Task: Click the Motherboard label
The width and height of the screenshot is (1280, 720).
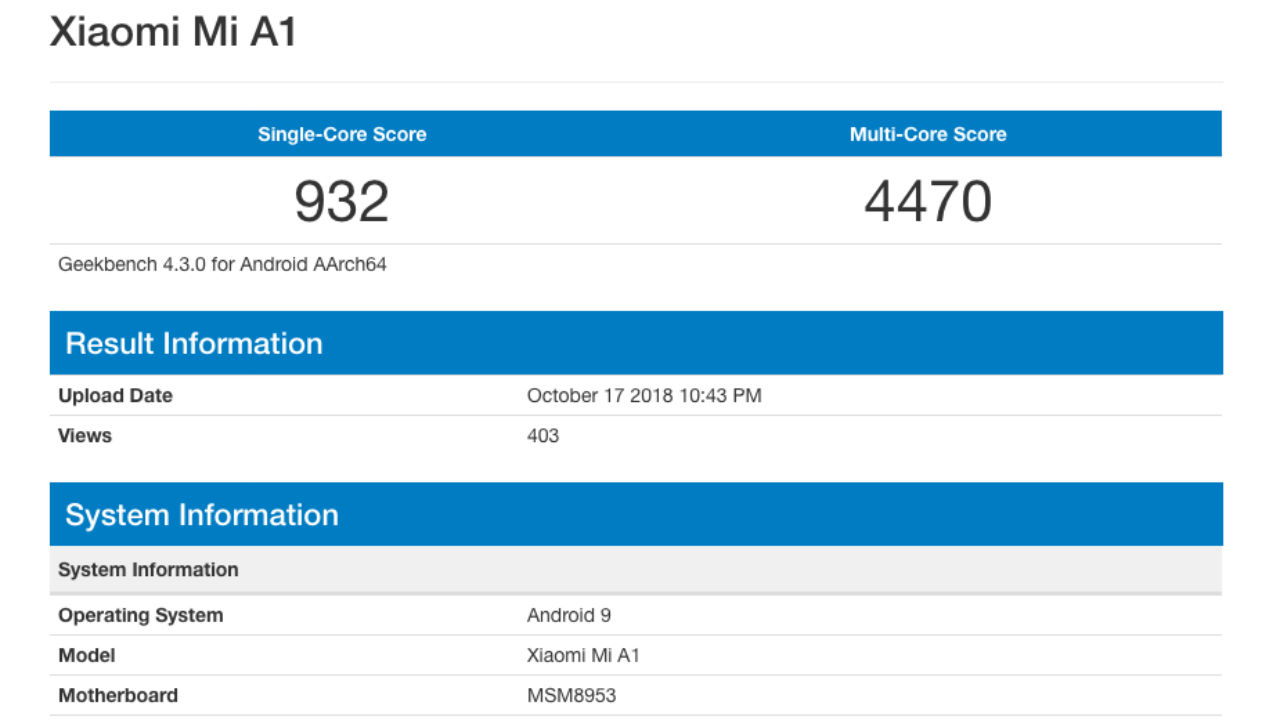Action: click(x=118, y=696)
